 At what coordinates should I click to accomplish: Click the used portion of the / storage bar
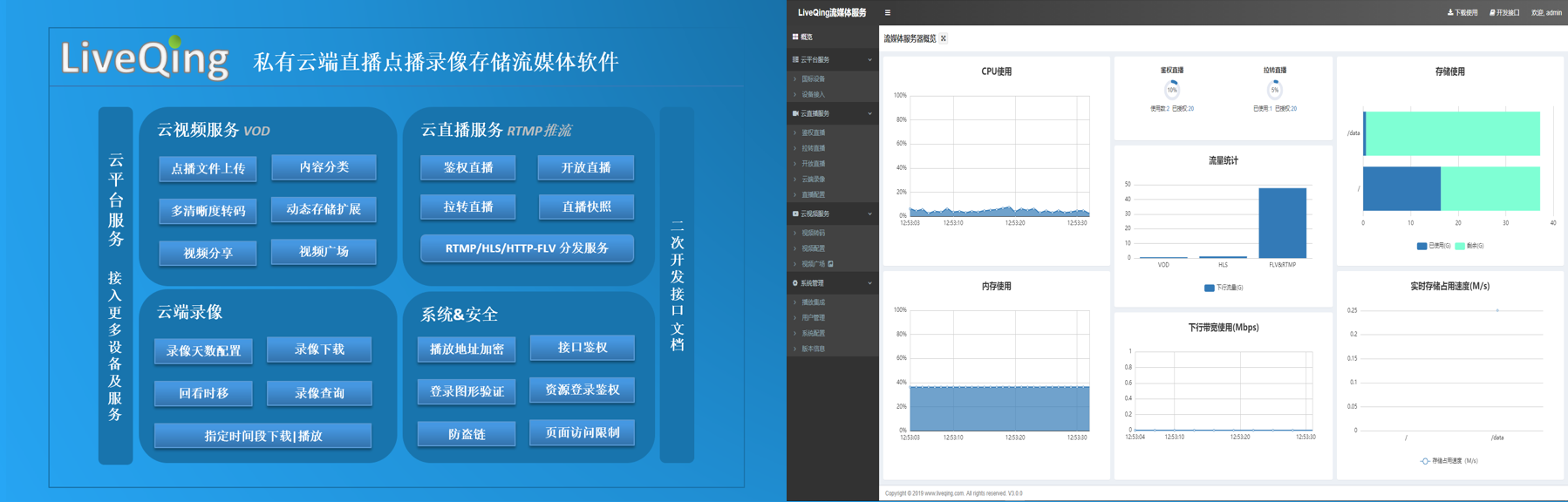[x=1401, y=188]
